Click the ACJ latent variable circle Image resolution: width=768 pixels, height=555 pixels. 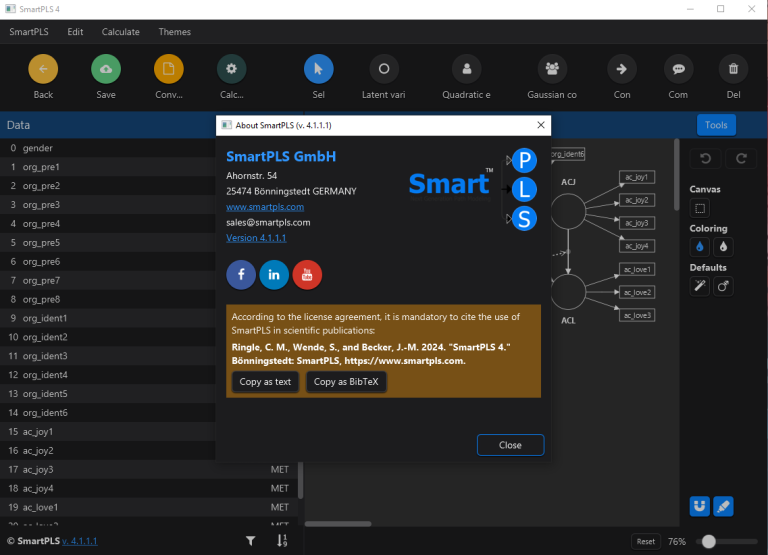pos(568,211)
